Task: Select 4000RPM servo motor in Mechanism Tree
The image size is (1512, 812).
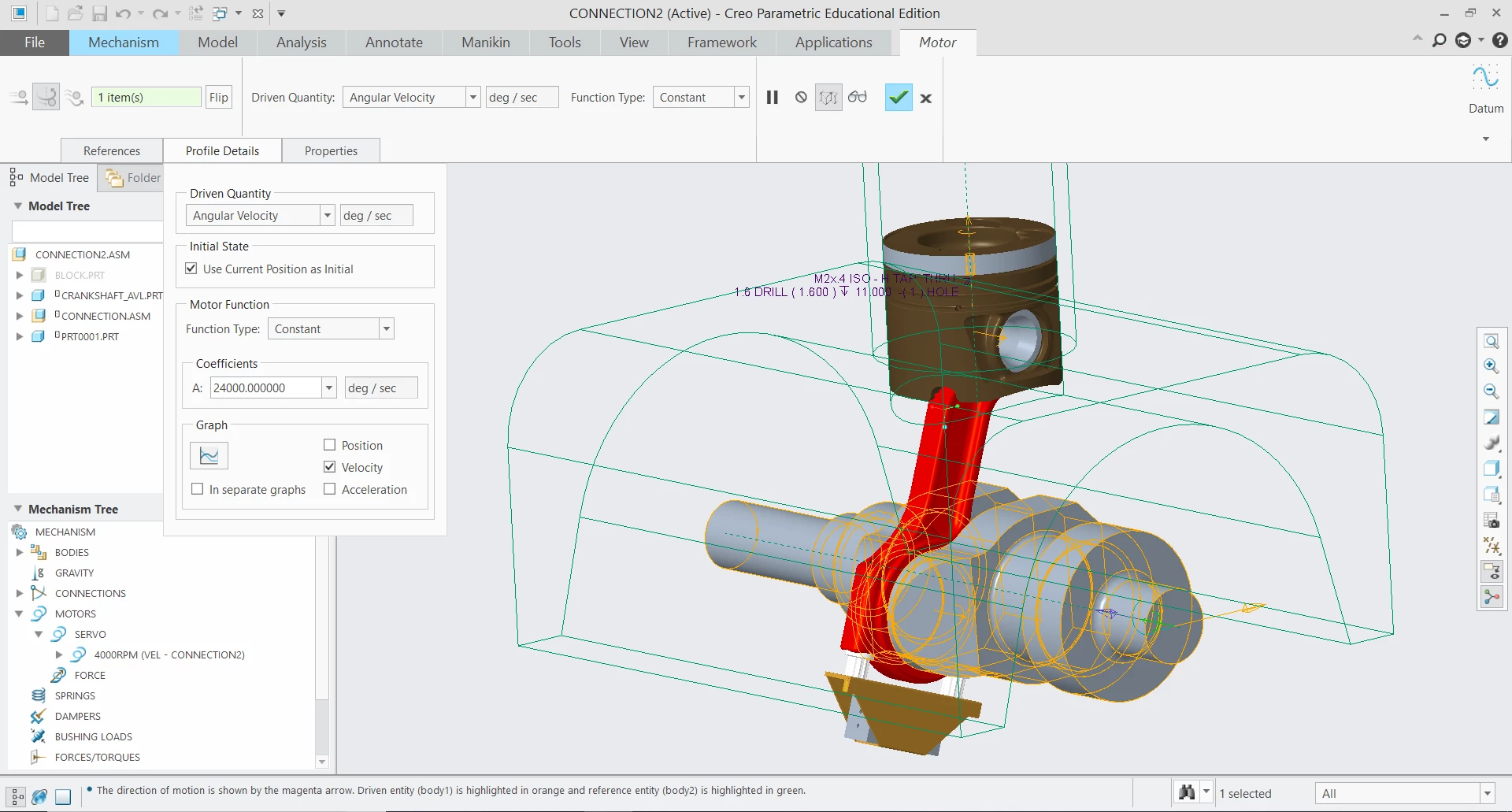Action: pos(169,654)
